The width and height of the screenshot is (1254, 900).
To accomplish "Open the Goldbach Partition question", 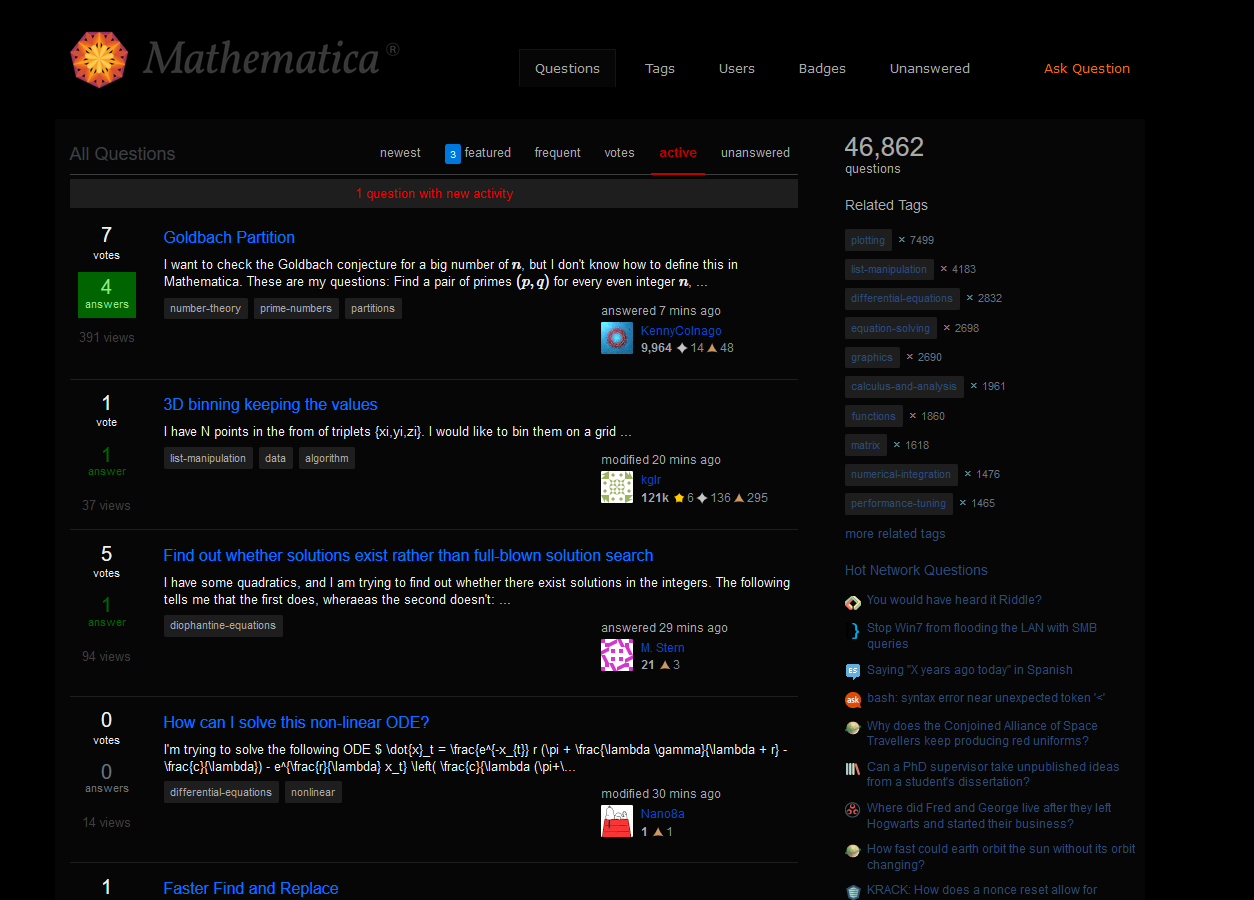I will 229,237.
